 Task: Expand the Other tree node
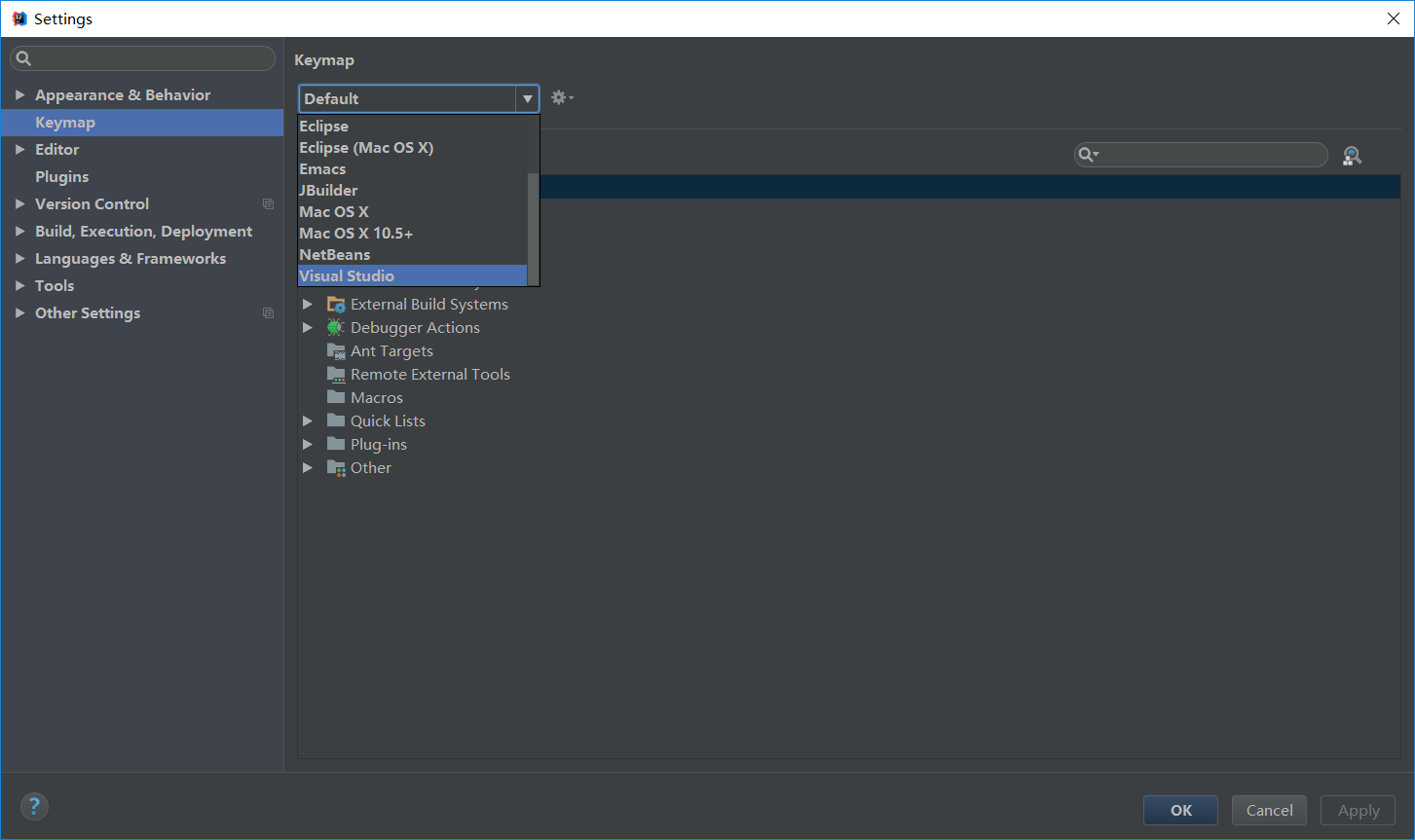coord(308,467)
